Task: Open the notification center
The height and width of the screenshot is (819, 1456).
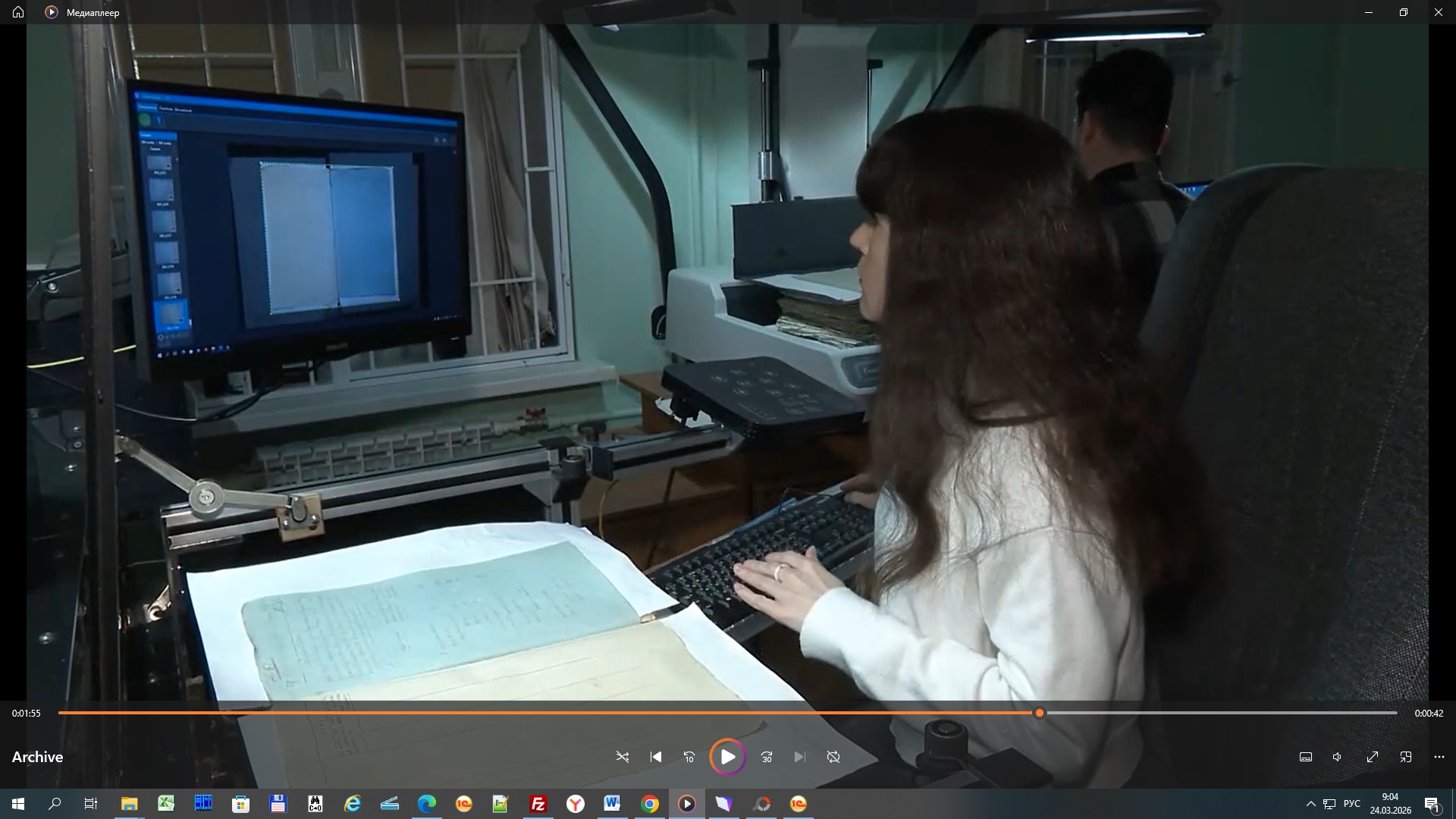Action: pos(1432,804)
